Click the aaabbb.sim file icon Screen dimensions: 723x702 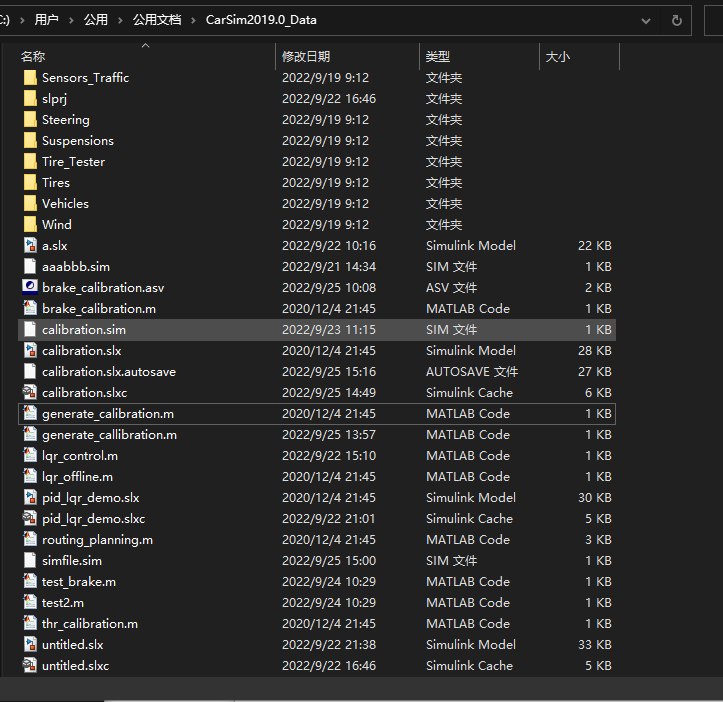tap(30, 266)
